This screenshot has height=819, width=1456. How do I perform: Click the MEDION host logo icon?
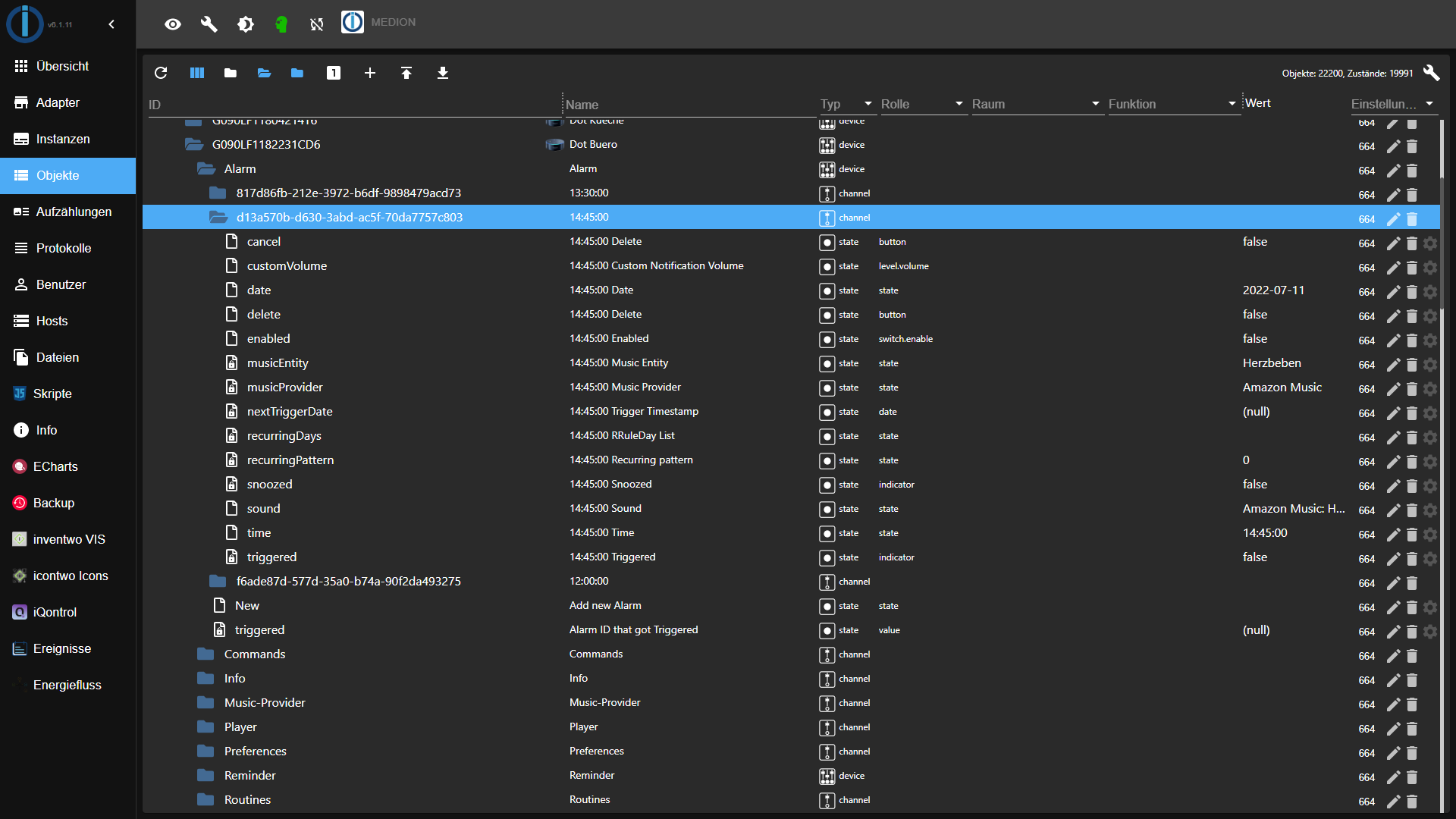pos(353,22)
